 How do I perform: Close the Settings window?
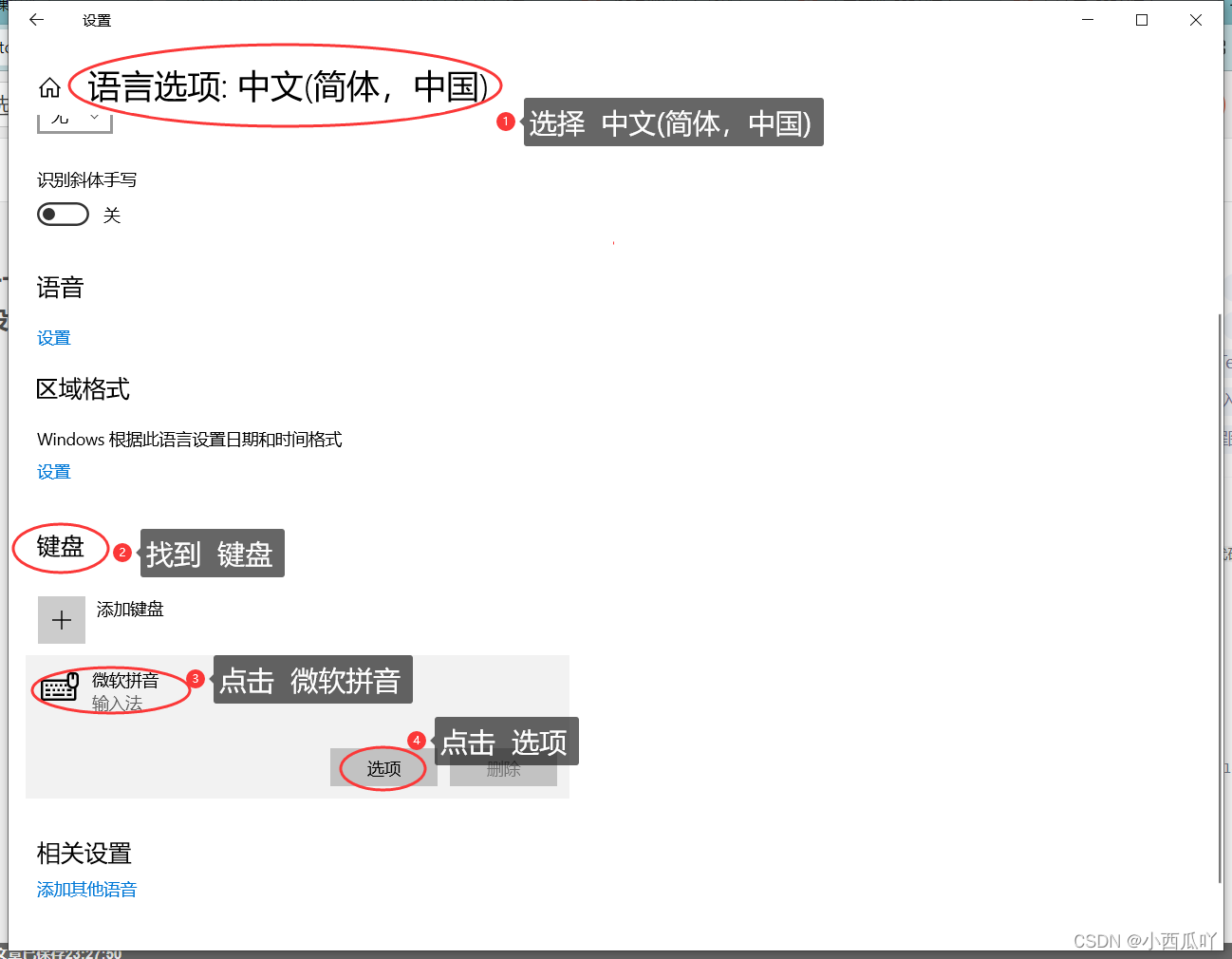[x=1196, y=20]
